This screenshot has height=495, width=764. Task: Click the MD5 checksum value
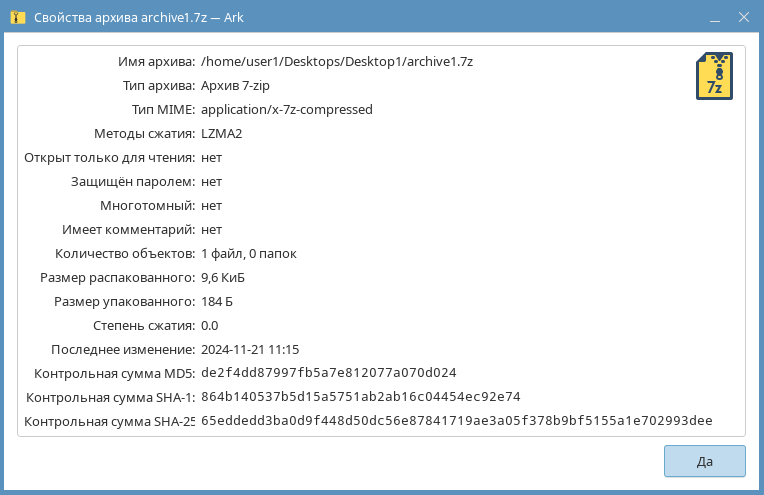pos(328,373)
